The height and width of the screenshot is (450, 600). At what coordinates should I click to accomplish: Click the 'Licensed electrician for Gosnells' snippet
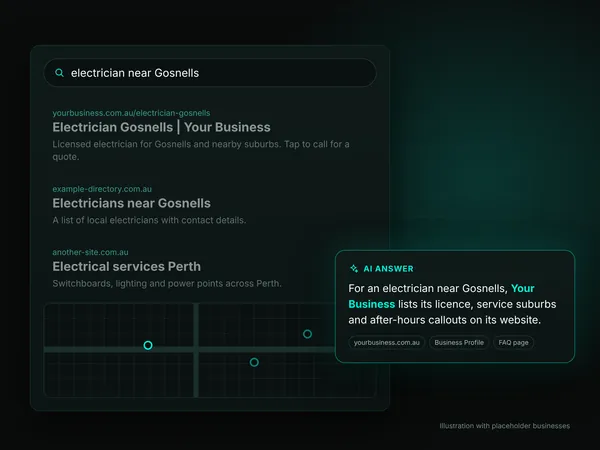pyautogui.click(x=201, y=150)
